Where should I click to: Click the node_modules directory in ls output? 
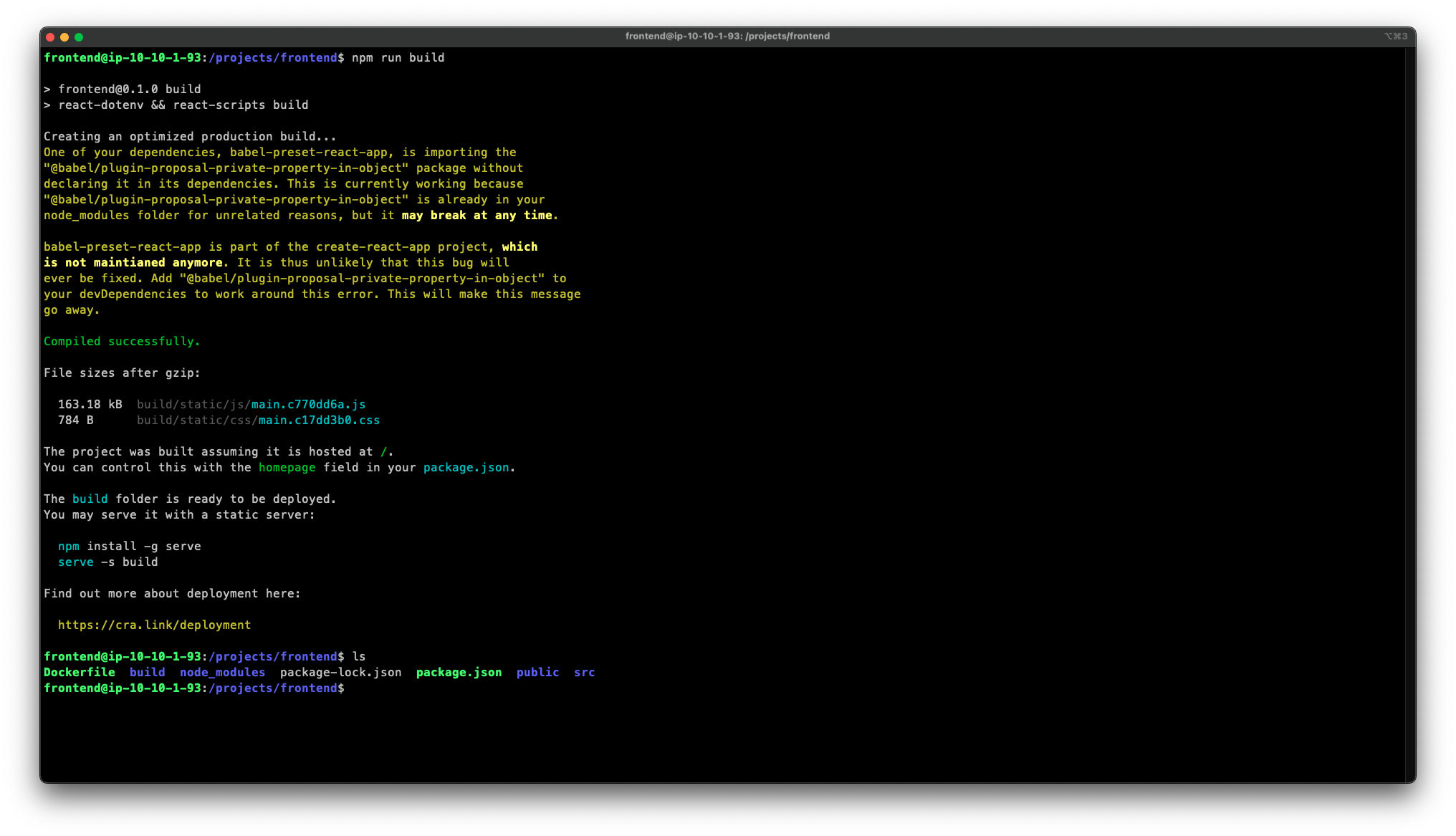pos(222,673)
